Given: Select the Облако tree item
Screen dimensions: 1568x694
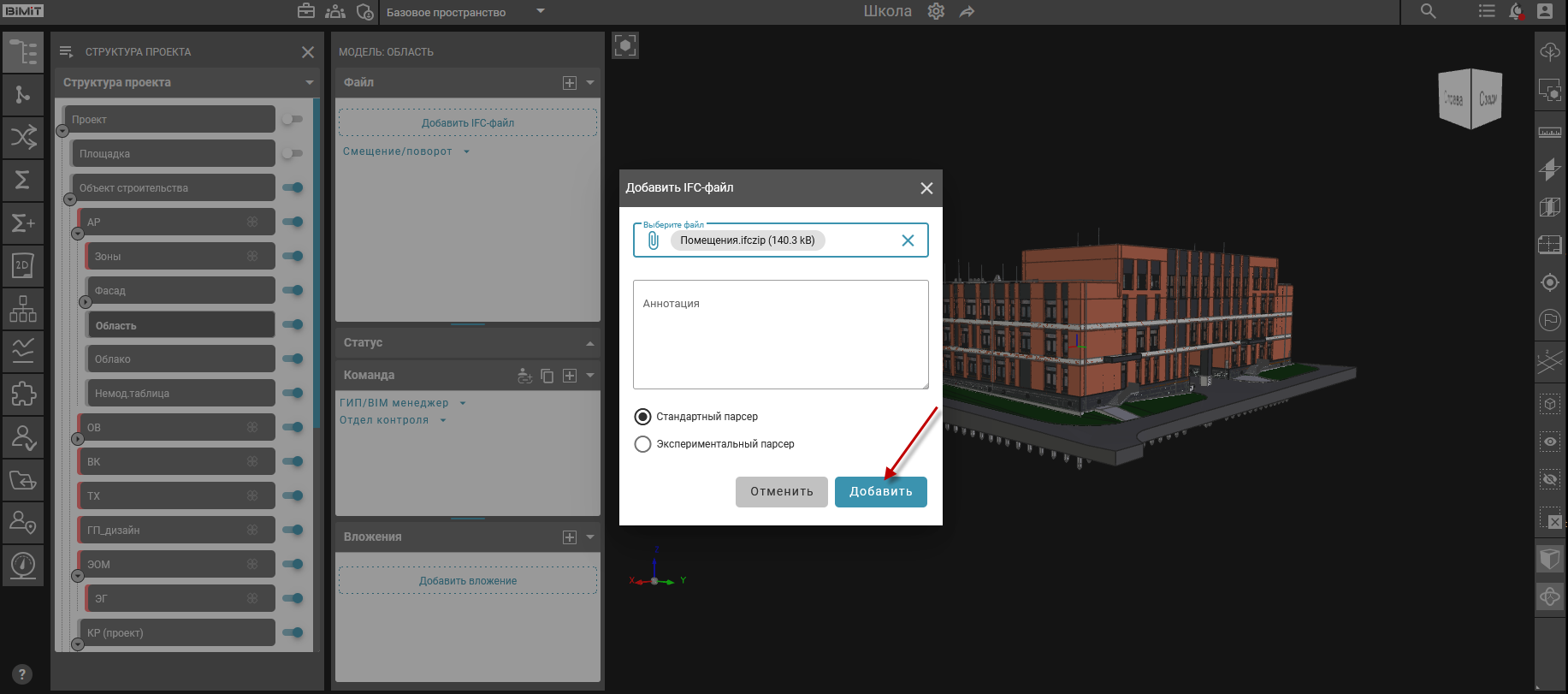Looking at the screenshot, I should pos(180,359).
